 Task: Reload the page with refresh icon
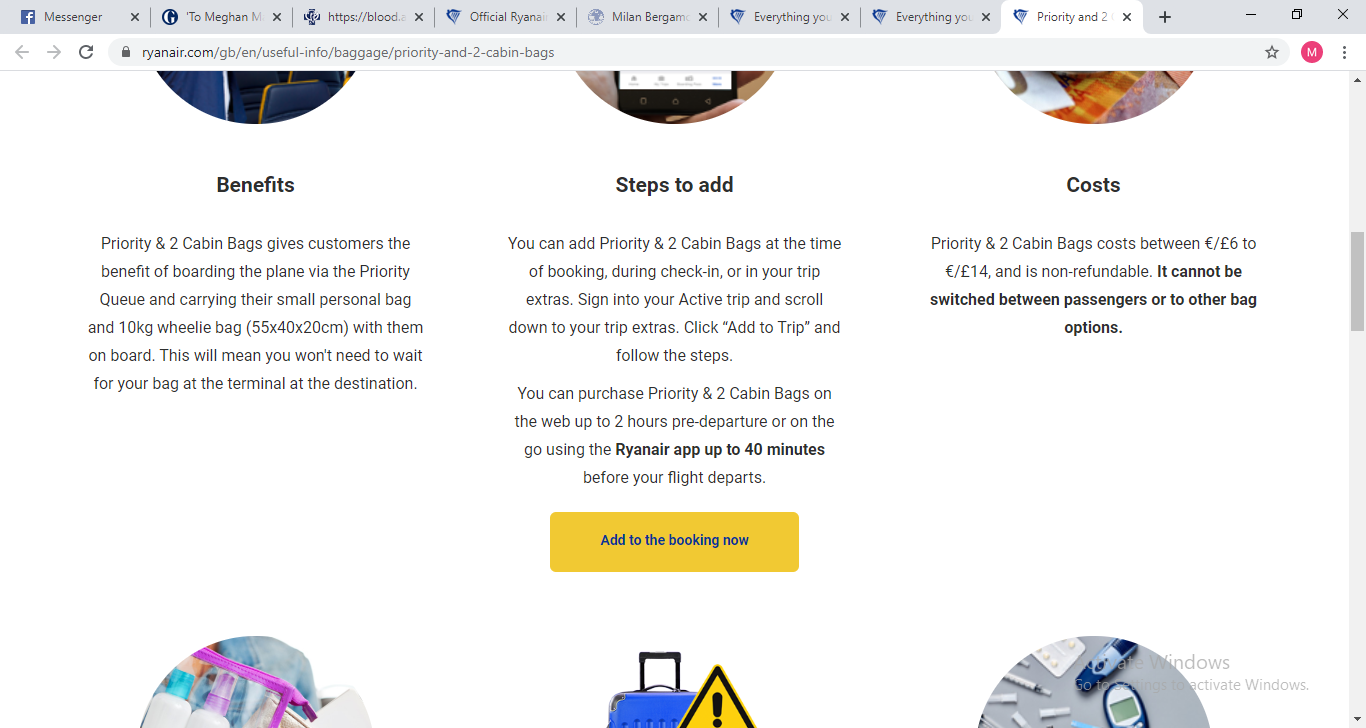pos(86,52)
